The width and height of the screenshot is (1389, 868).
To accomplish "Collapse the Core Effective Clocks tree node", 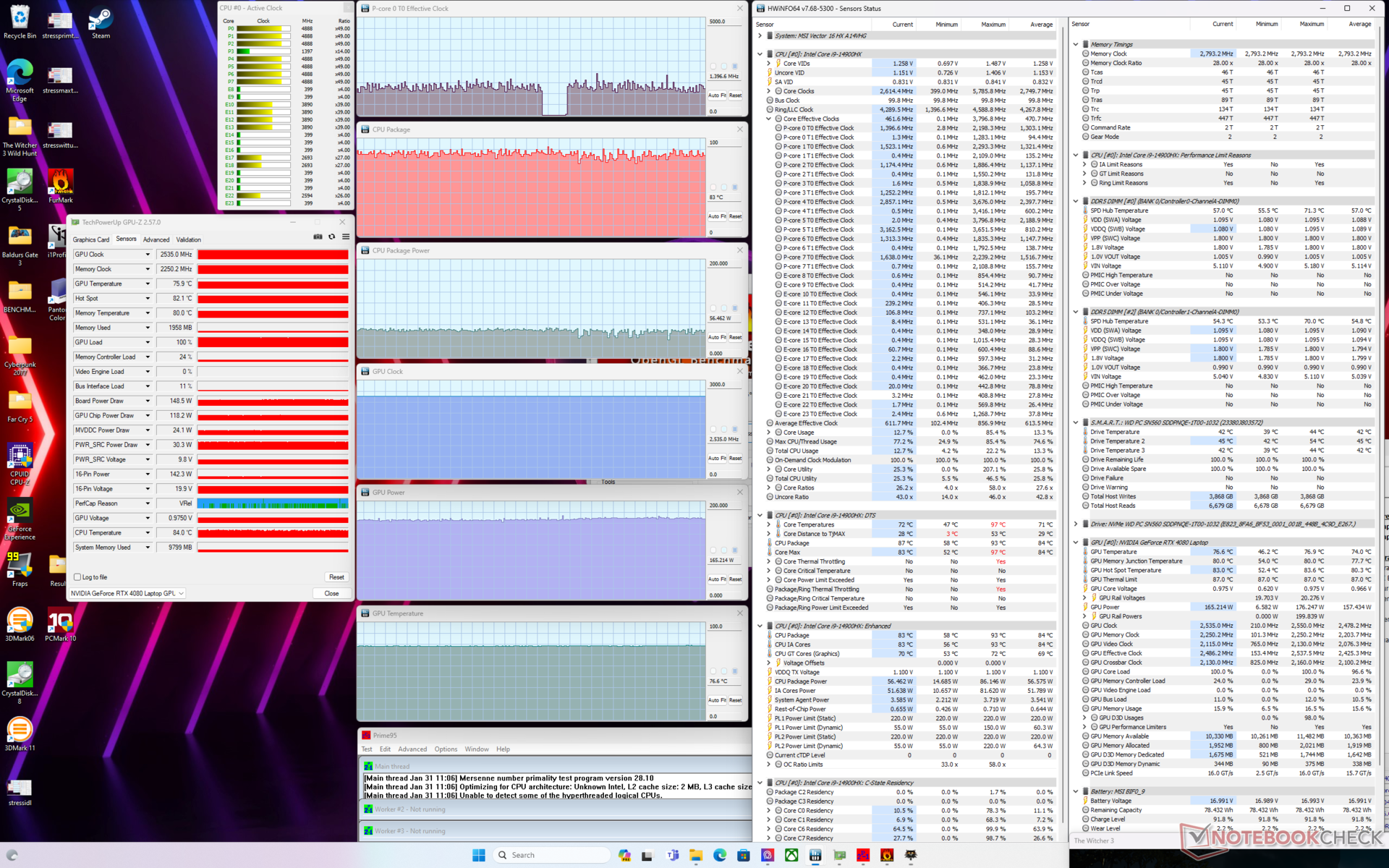I will tap(768, 119).
